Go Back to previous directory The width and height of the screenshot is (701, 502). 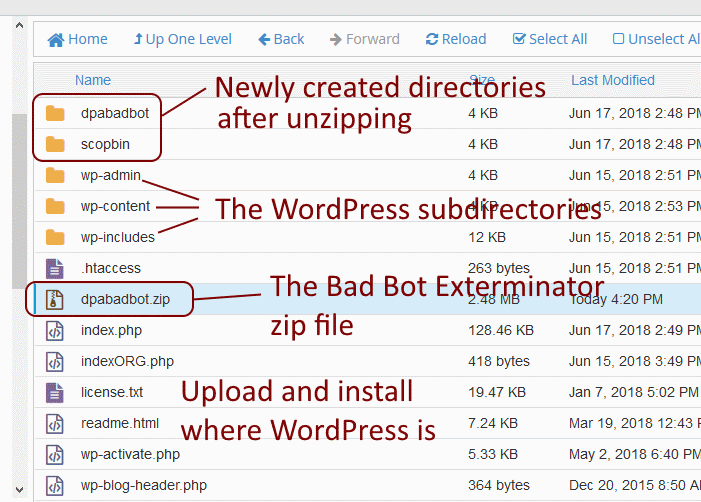[x=281, y=39]
